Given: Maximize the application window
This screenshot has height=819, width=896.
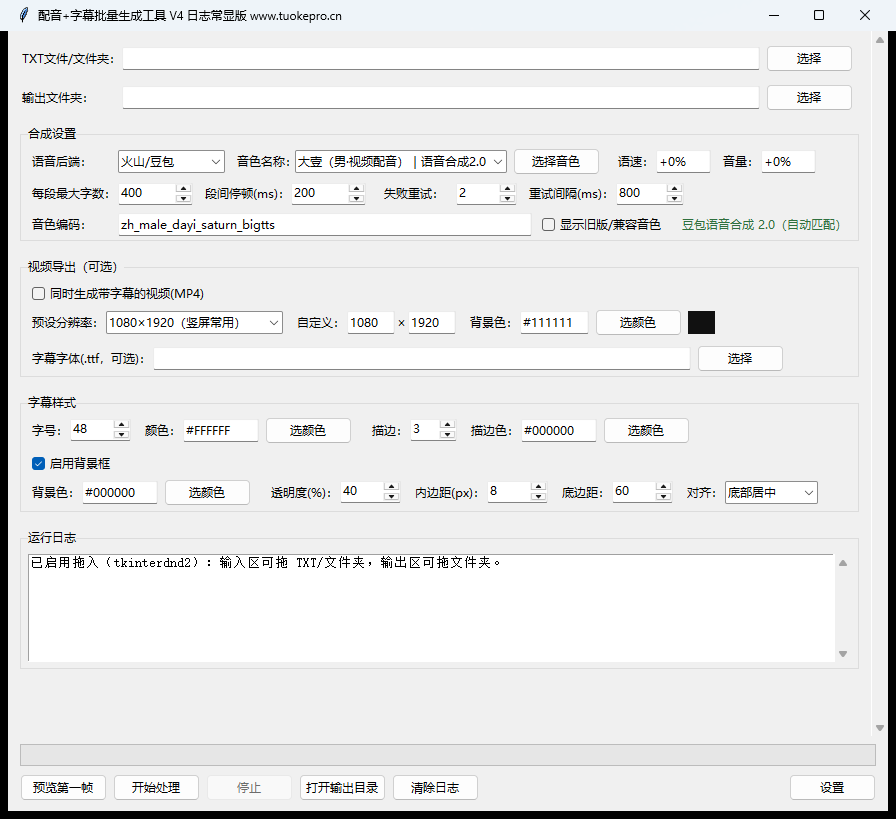Looking at the screenshot, I should pos(819,15).
